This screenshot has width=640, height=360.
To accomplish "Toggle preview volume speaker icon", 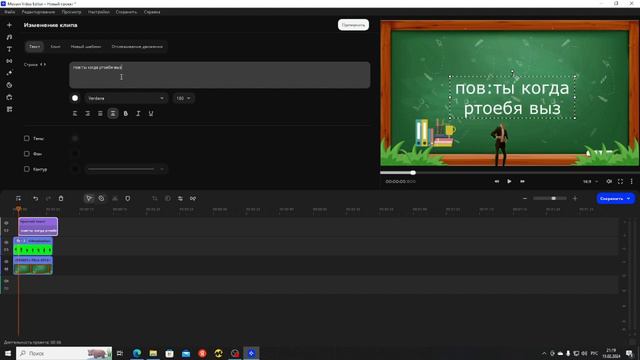I will click(x=609, y=181).
